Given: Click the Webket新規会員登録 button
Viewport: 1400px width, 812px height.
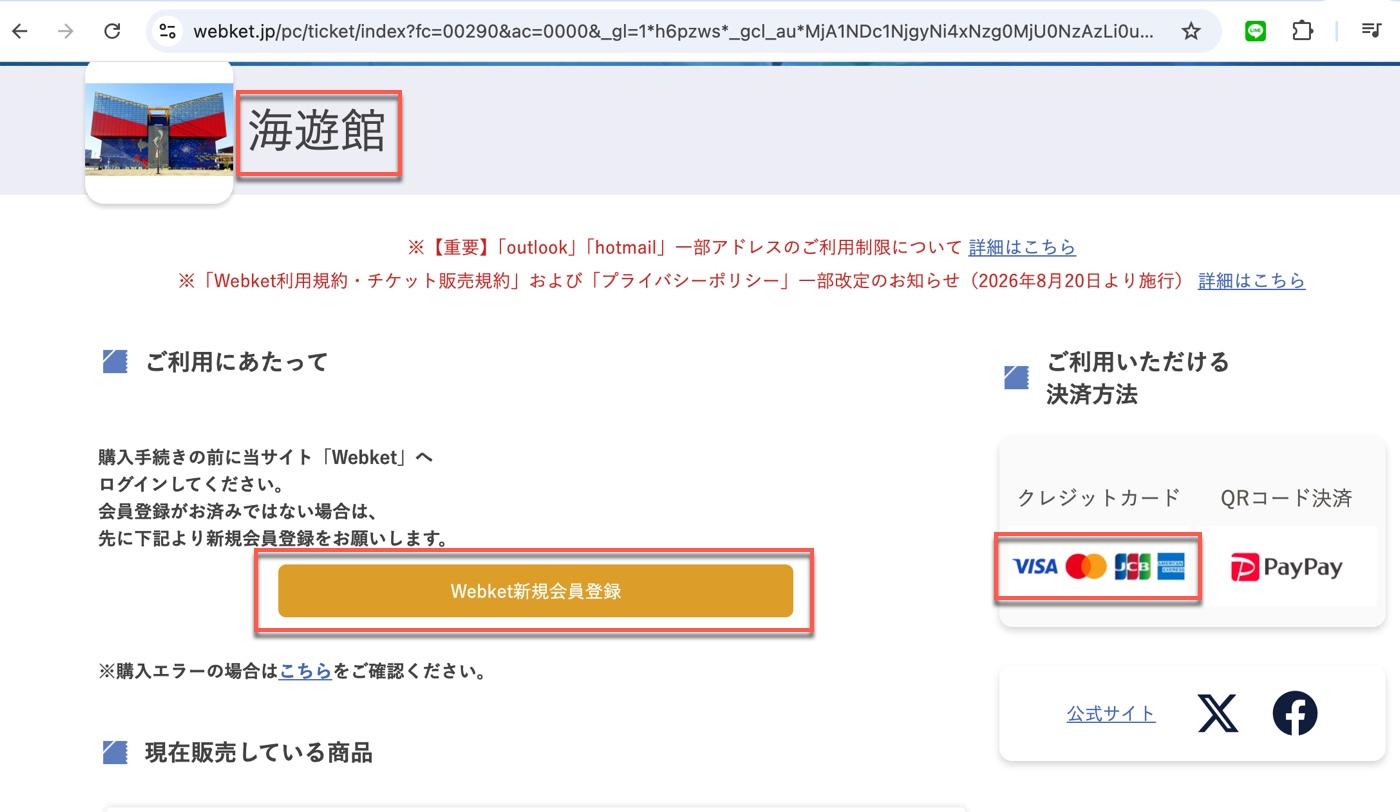Looking at the screenshot, I should [535, 591].
